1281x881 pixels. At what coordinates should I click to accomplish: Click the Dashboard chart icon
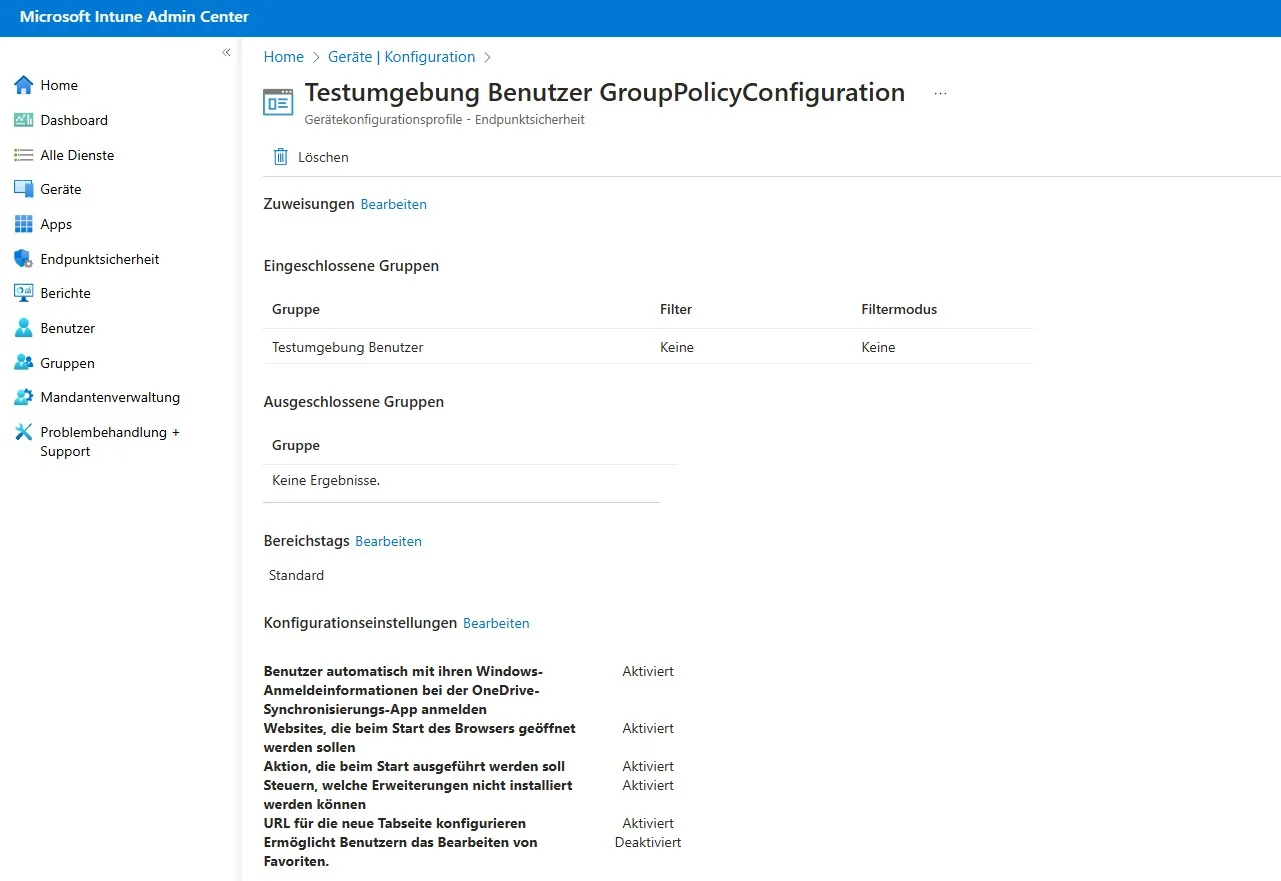24,120
